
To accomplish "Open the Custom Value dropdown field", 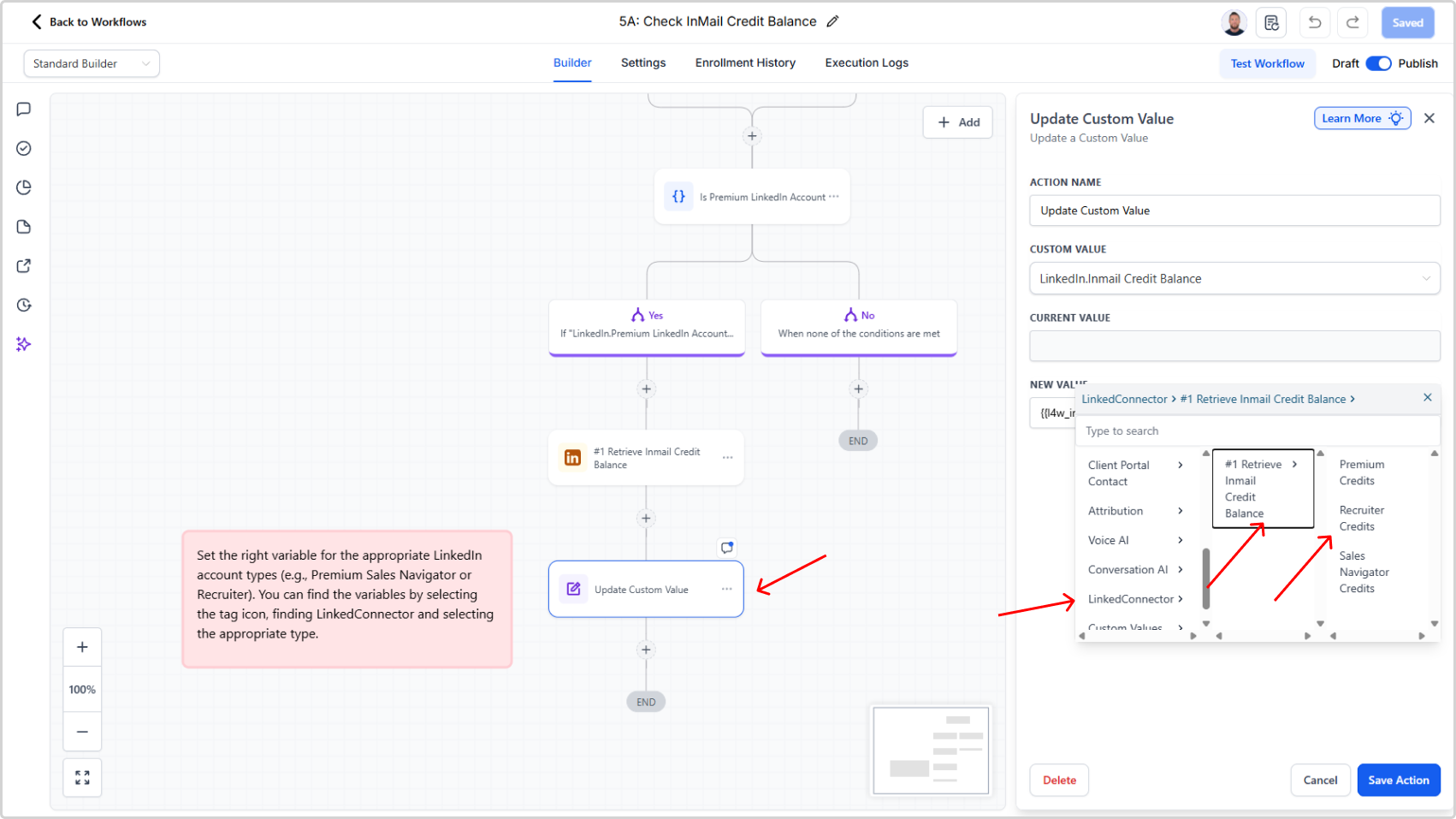I will (1234, 278).
